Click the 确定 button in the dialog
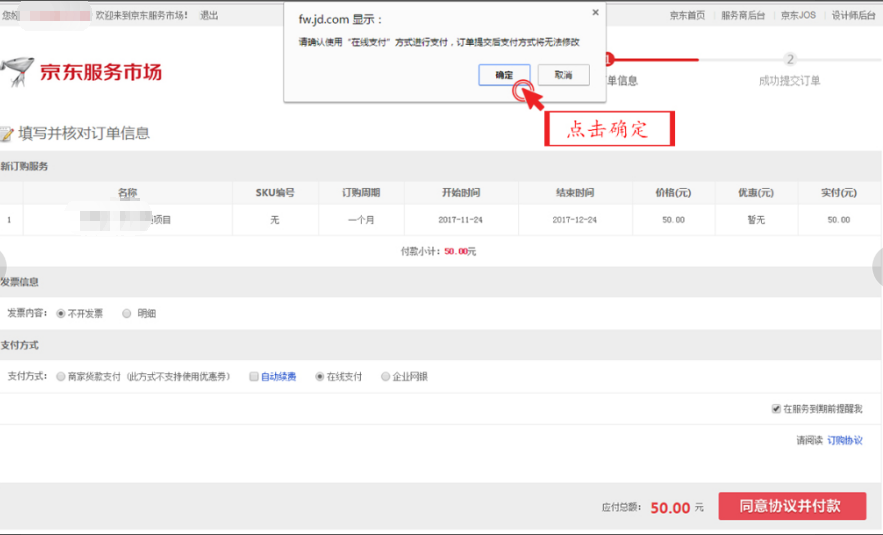This screenshot has width=883, height=535. [x=504, y=75]
